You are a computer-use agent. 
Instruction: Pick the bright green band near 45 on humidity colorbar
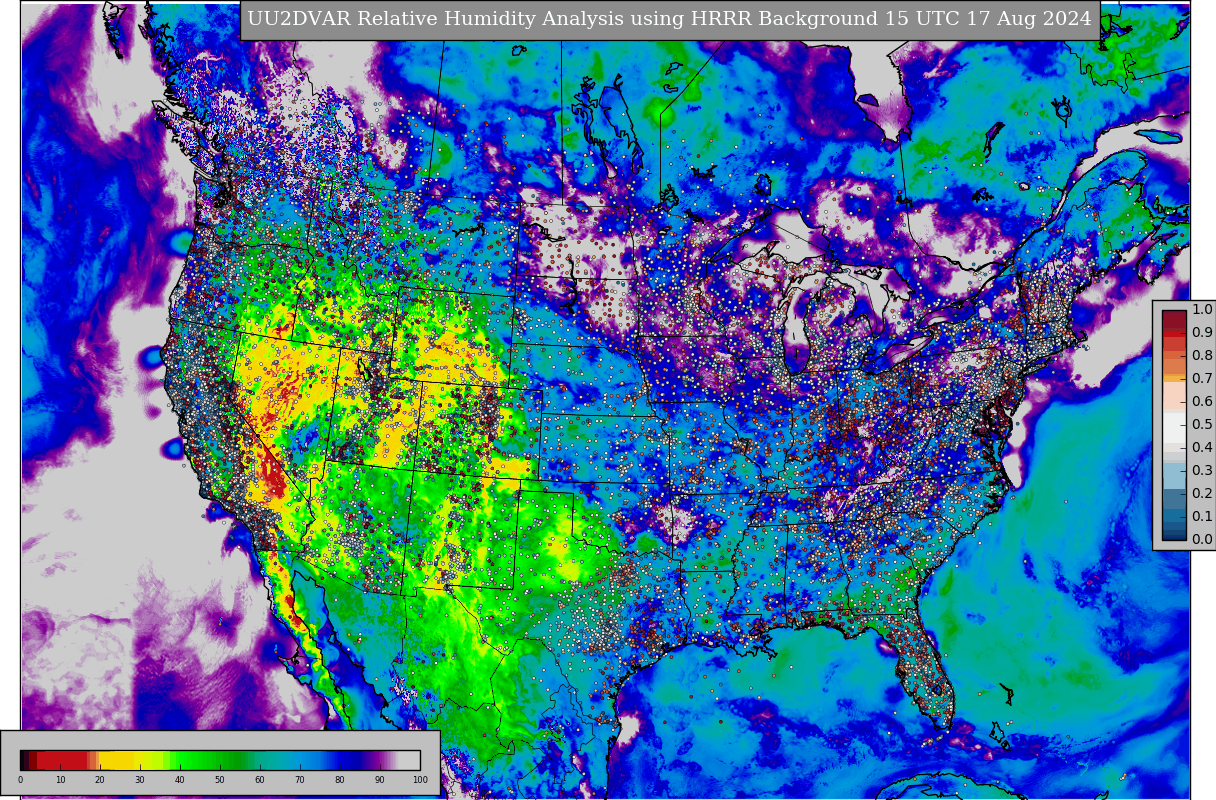pyautogui.click(x=200, y=760)
